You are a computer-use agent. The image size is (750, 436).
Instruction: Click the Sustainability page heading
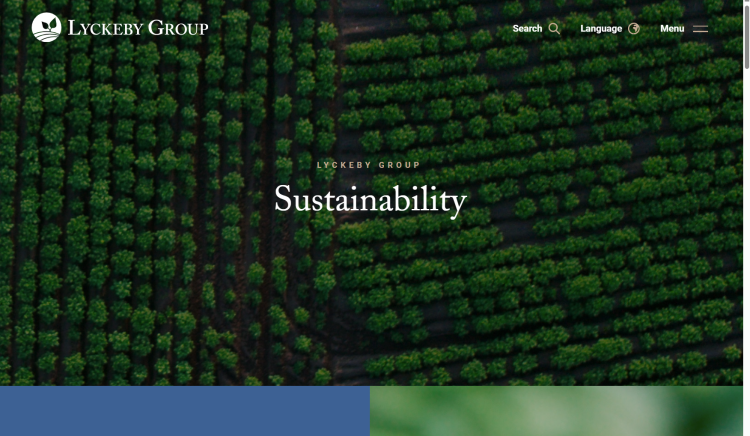(x=370, y=200)
